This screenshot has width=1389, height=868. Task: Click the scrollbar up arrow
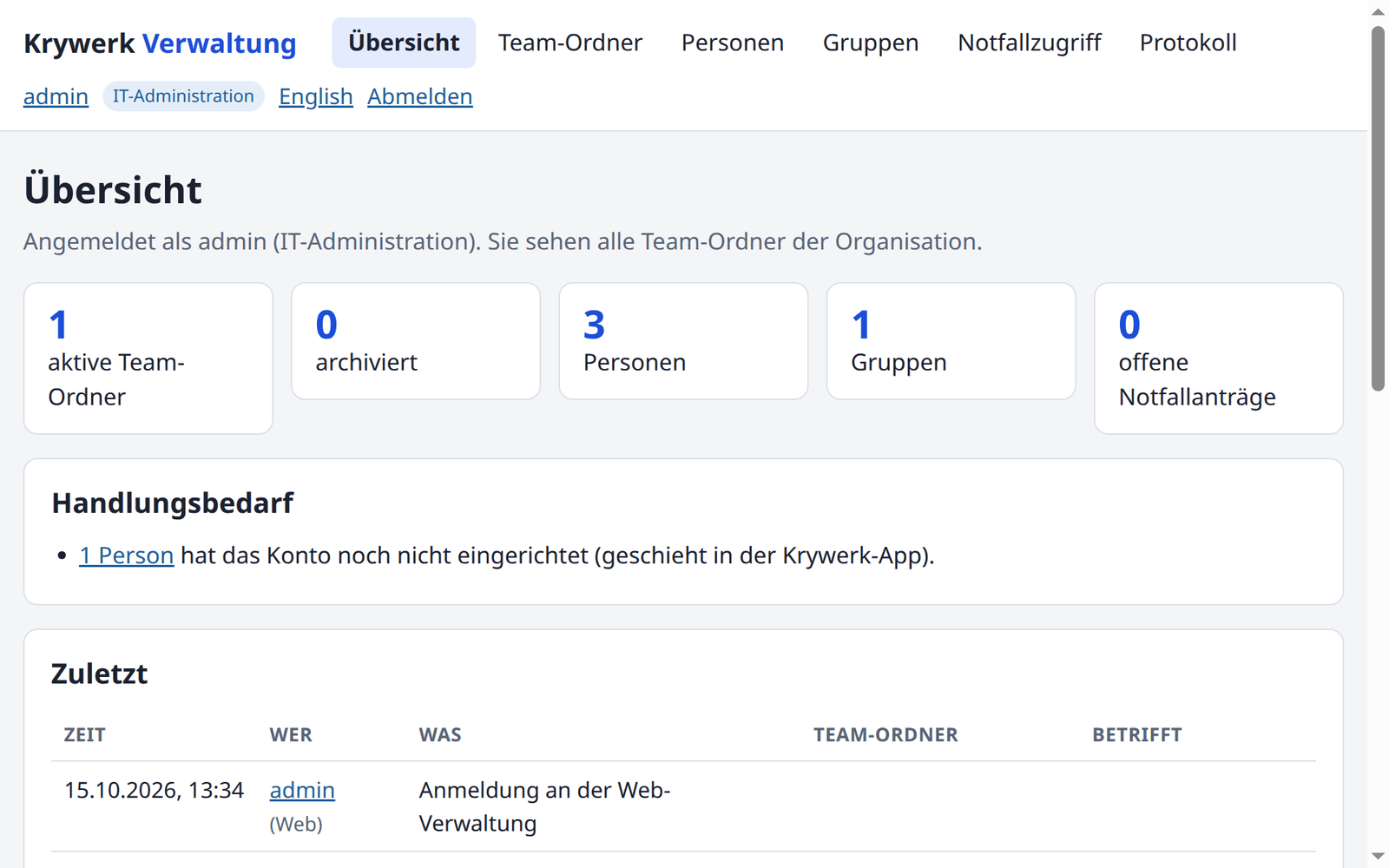[x=1378, y=11]
